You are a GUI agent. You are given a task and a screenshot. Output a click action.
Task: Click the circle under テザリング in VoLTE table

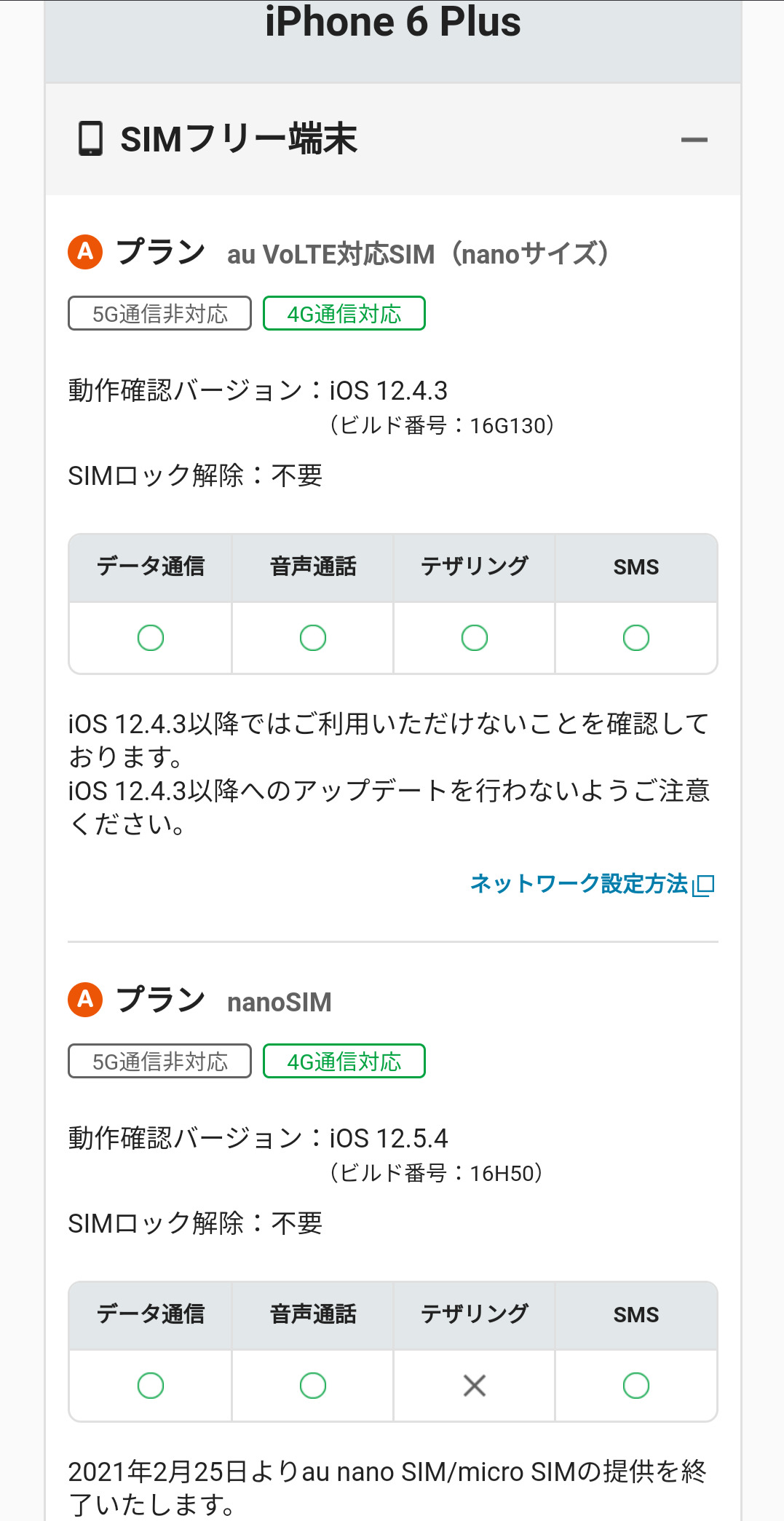[475, 638]
